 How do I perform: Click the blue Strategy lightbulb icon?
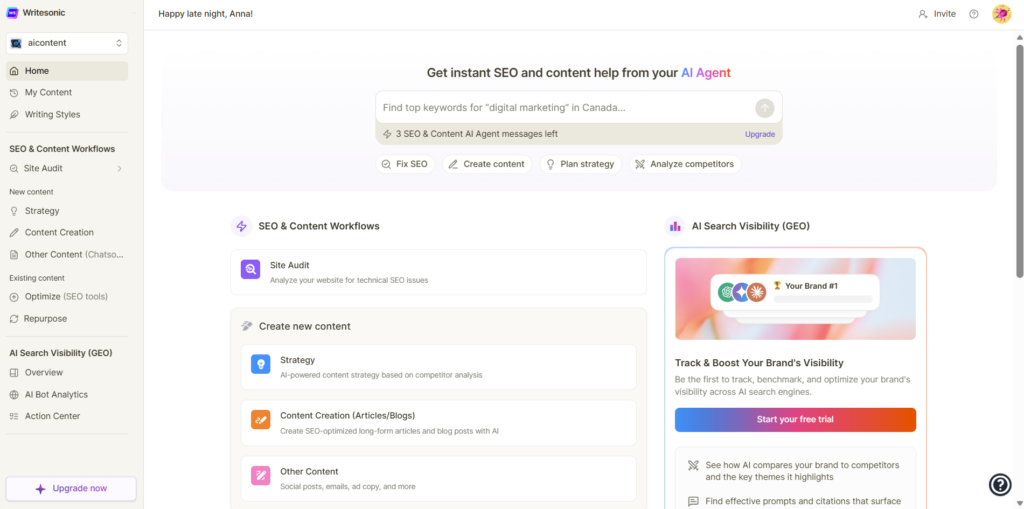pos(260,365)
